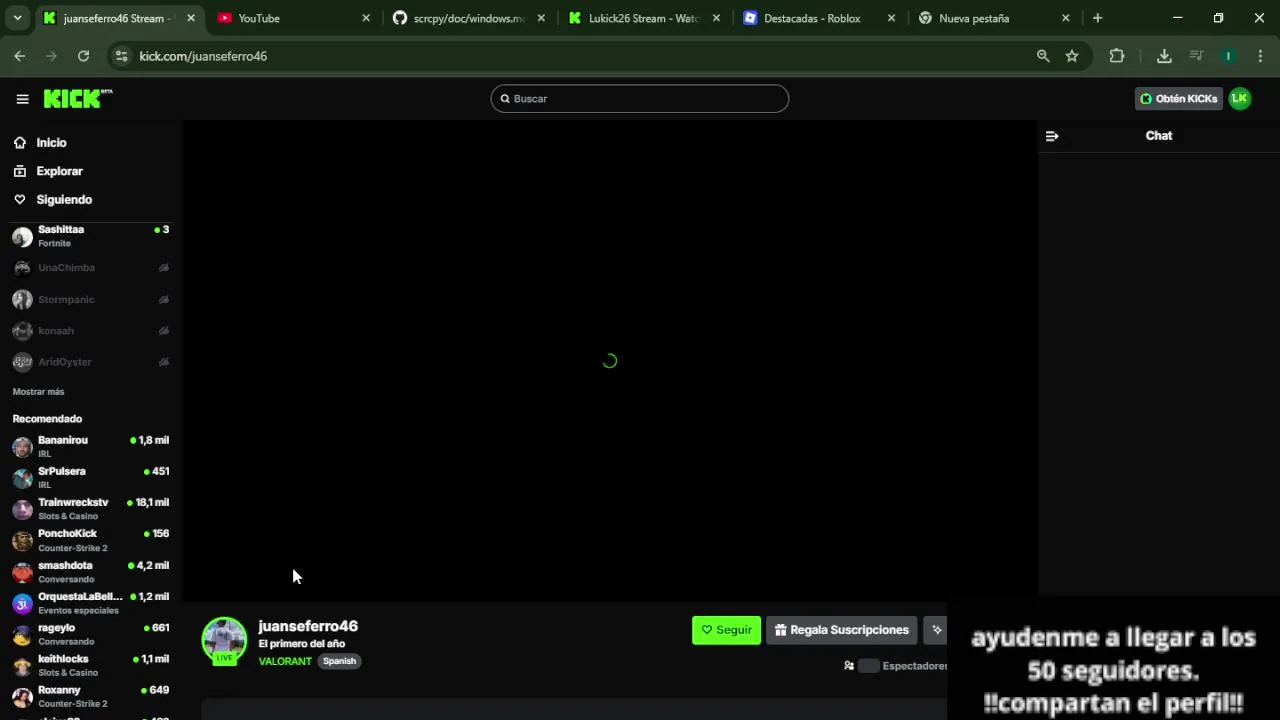
Task: Open the tab search dropdown arrow
Action: (x=17, y=18)
